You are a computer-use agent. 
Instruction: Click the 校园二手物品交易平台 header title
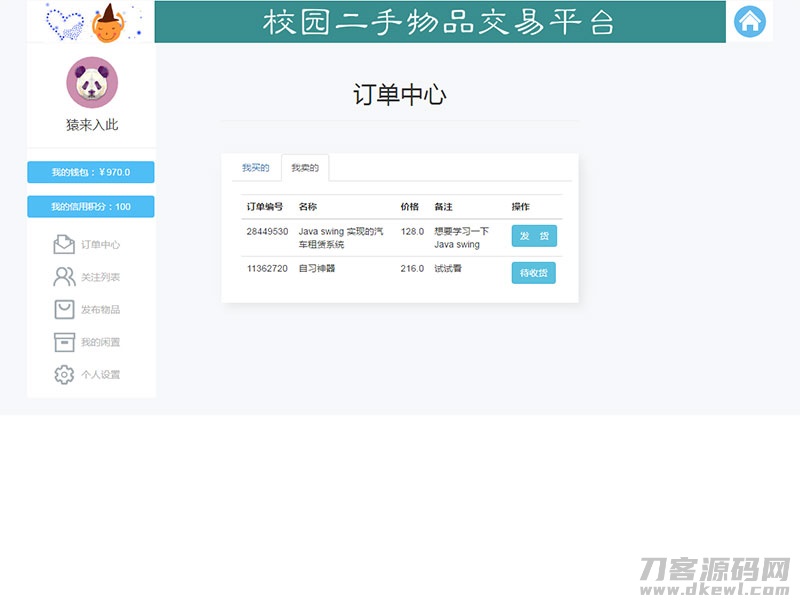(432, 22)
